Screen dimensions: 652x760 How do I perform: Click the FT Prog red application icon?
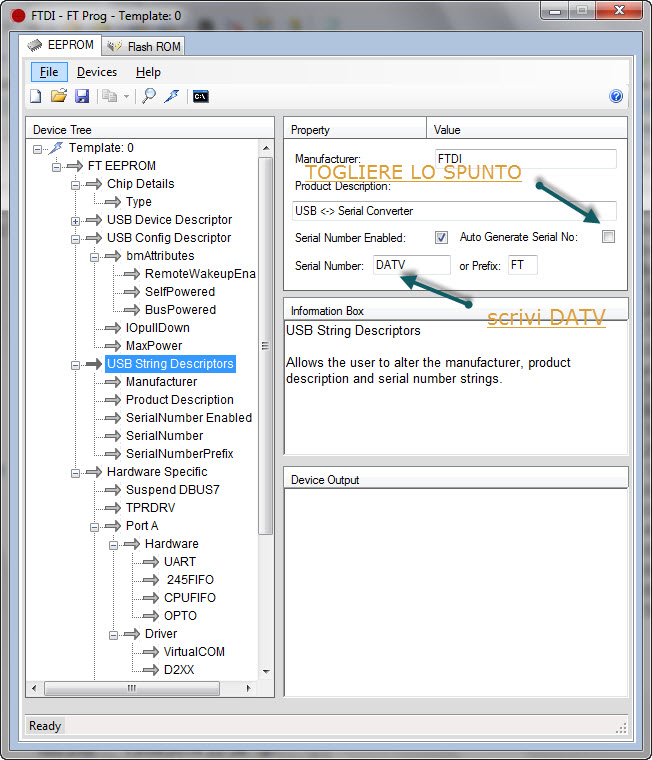(x=18, y=16)
